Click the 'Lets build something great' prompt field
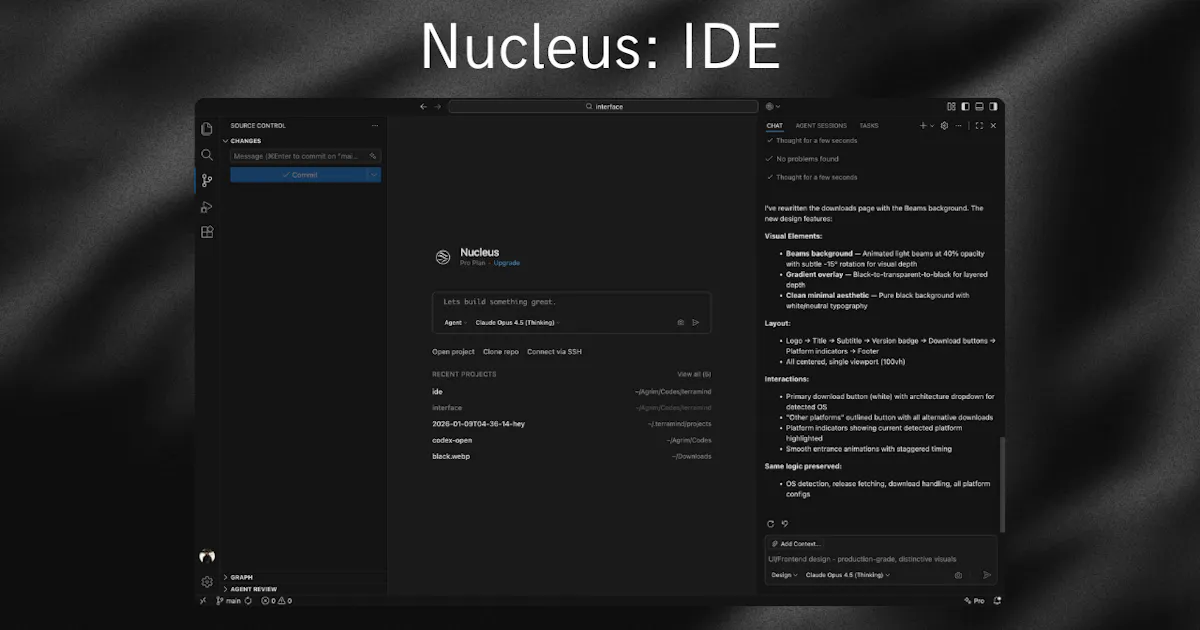 [x=571, y=302]
